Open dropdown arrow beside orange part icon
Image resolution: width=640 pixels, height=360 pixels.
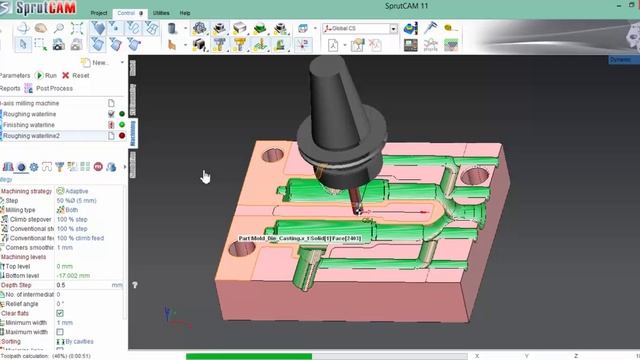pos(185,44)
